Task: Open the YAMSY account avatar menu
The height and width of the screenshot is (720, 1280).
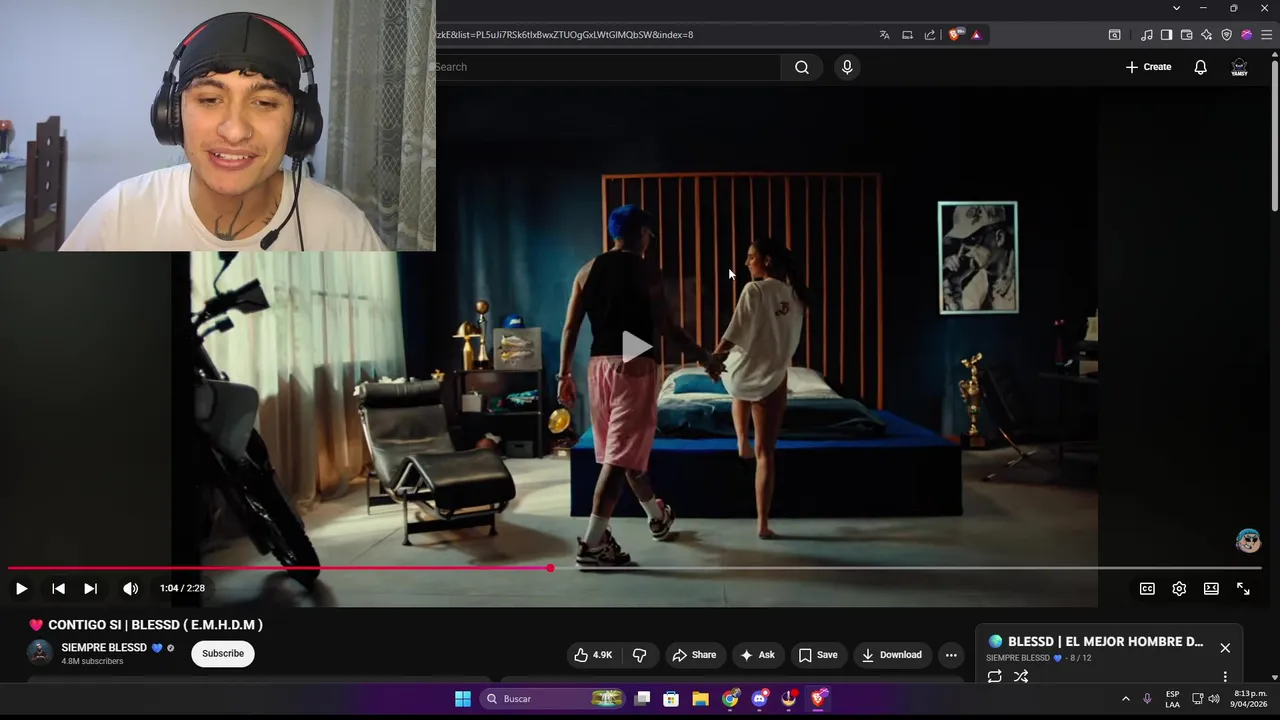Action: pyautogui.click(x=1239, y=67)
